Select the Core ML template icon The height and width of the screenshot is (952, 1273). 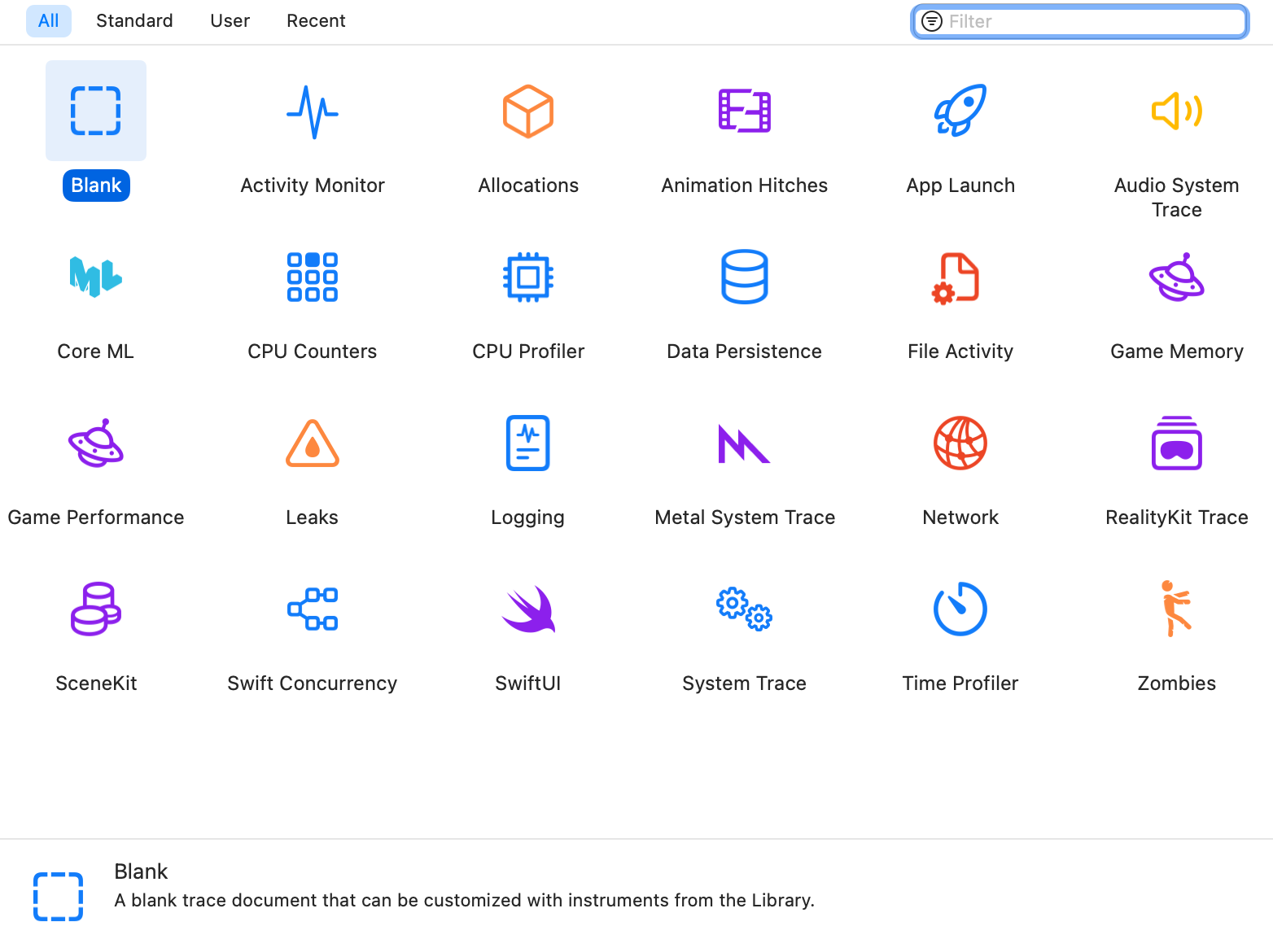point(96,277)
